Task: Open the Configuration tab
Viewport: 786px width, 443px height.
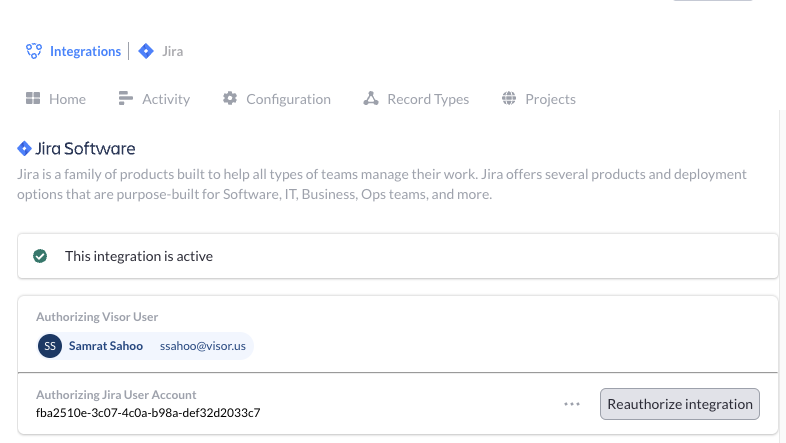Action: pyautogui.click(x=277, y=99)
